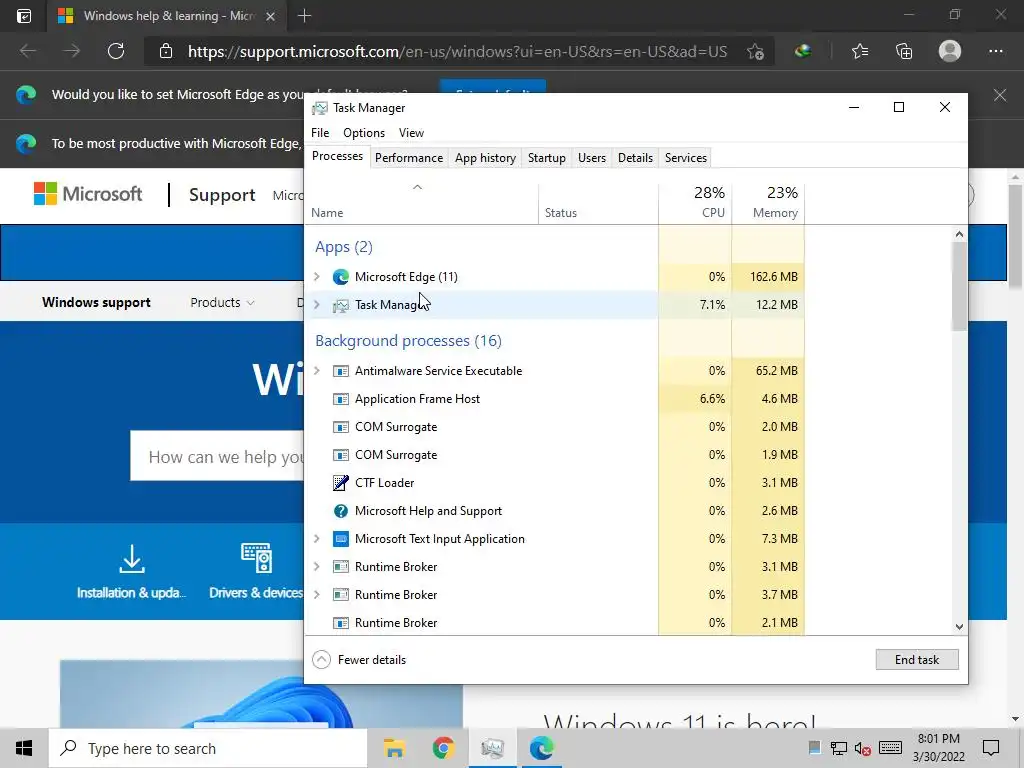Select the Windows help & learning browser tab

point(167,16)
